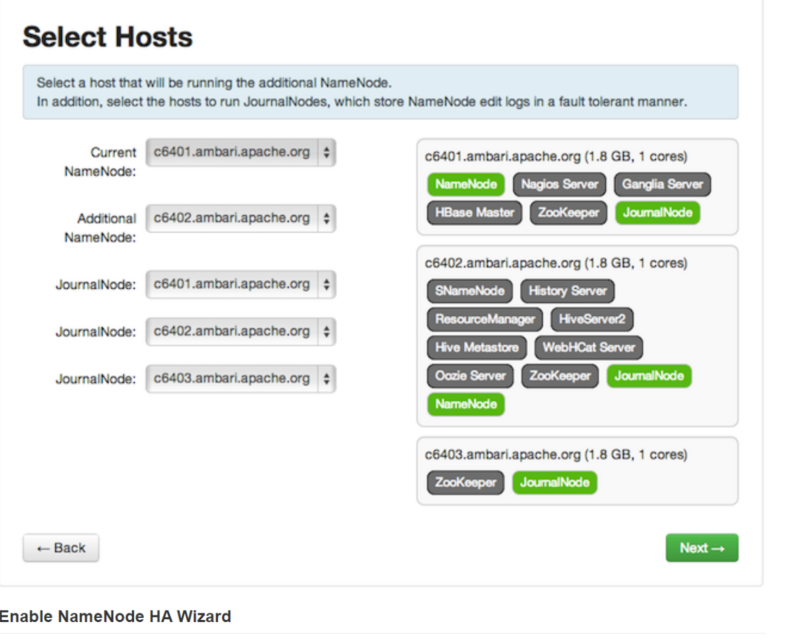This screenshot has height=641, width=803.
Task: Click the green NameNode badge under c6402 host
Action: pos(466,404)
